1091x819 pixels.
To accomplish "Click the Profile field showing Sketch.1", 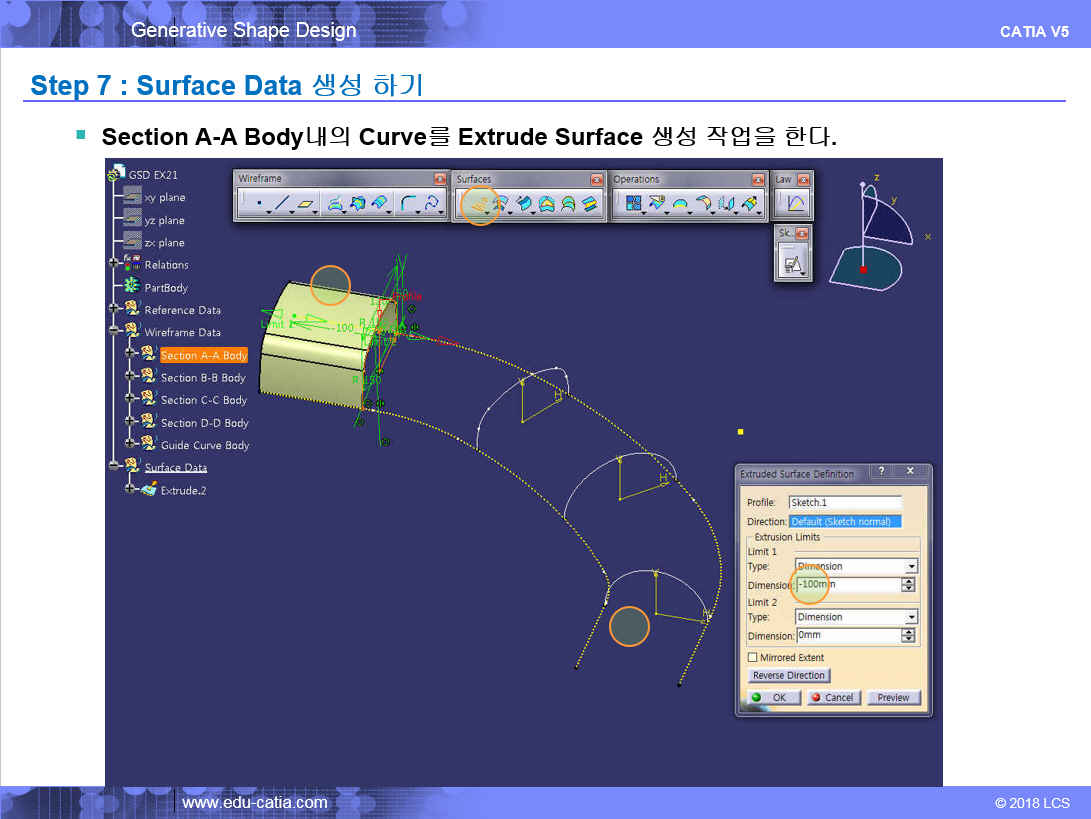I will tap(845, 502).
